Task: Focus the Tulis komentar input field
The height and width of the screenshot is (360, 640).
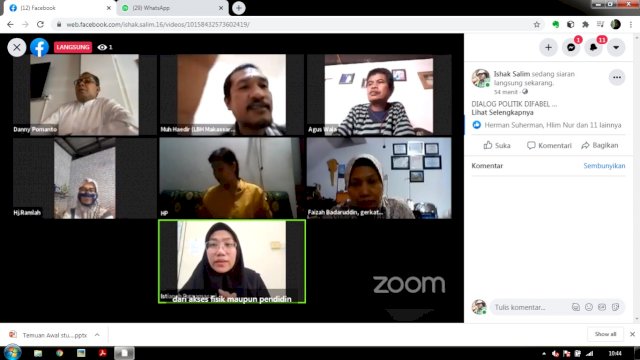Action: coord(530,307)
